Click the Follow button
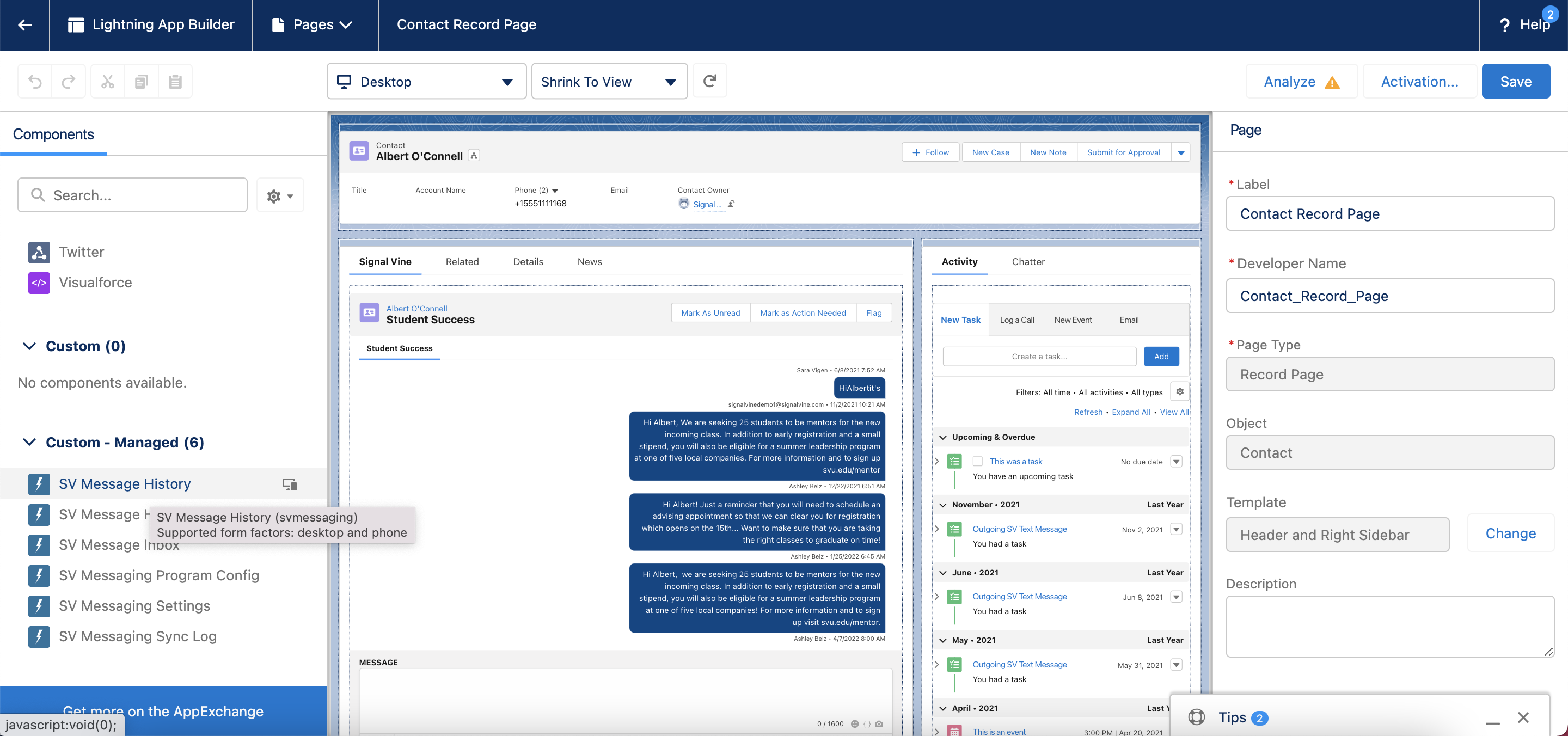 [x=930, y=152]
